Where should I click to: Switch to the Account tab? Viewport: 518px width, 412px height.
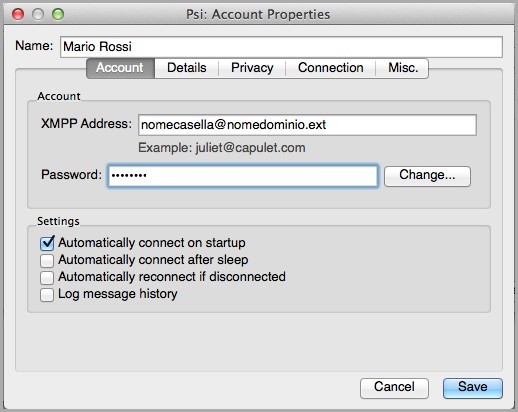pyautogui.click(x=120, y=68)
